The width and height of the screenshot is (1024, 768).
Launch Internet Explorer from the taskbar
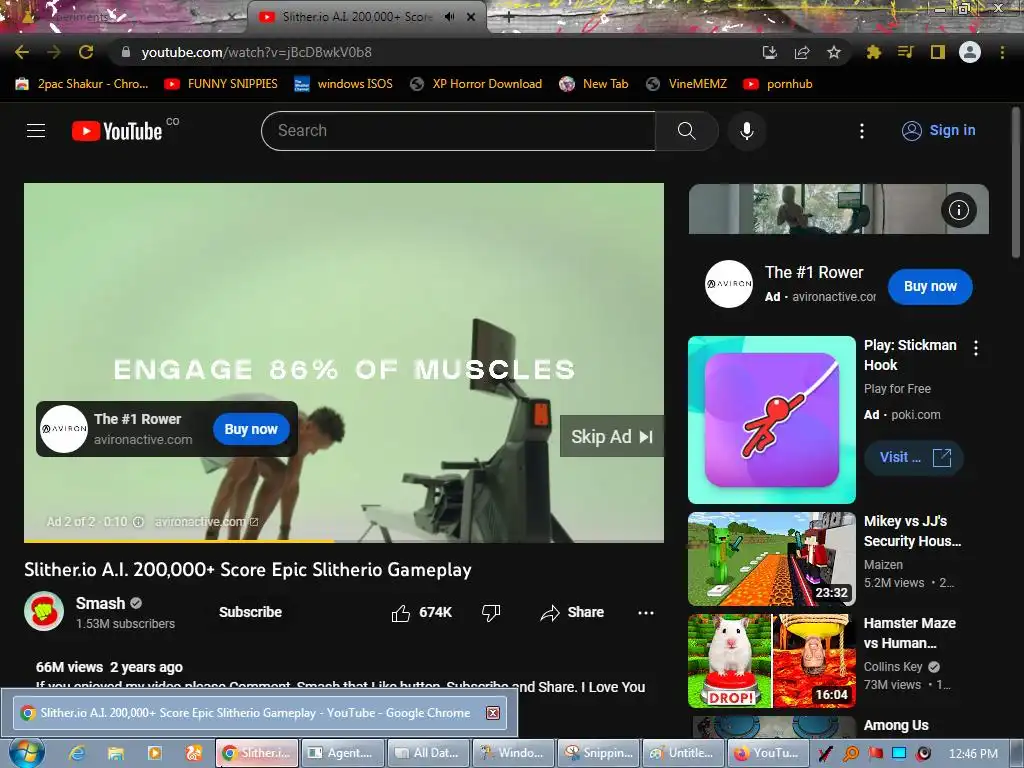pos(77,753)
